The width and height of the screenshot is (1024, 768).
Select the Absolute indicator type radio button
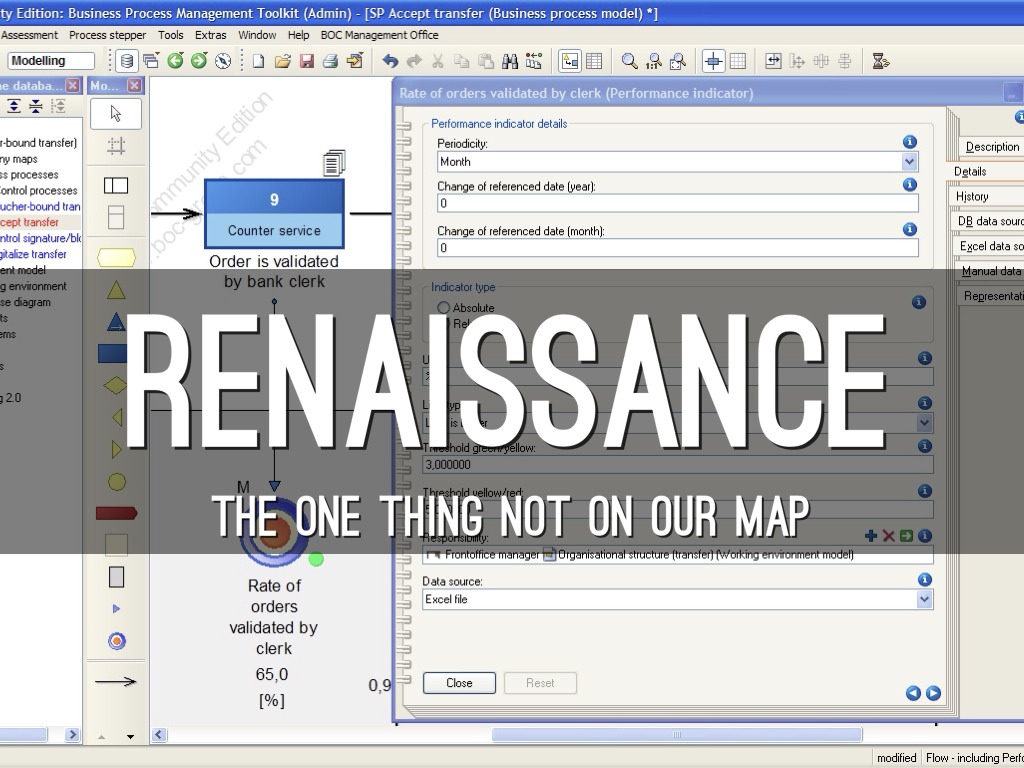point(444,308)
